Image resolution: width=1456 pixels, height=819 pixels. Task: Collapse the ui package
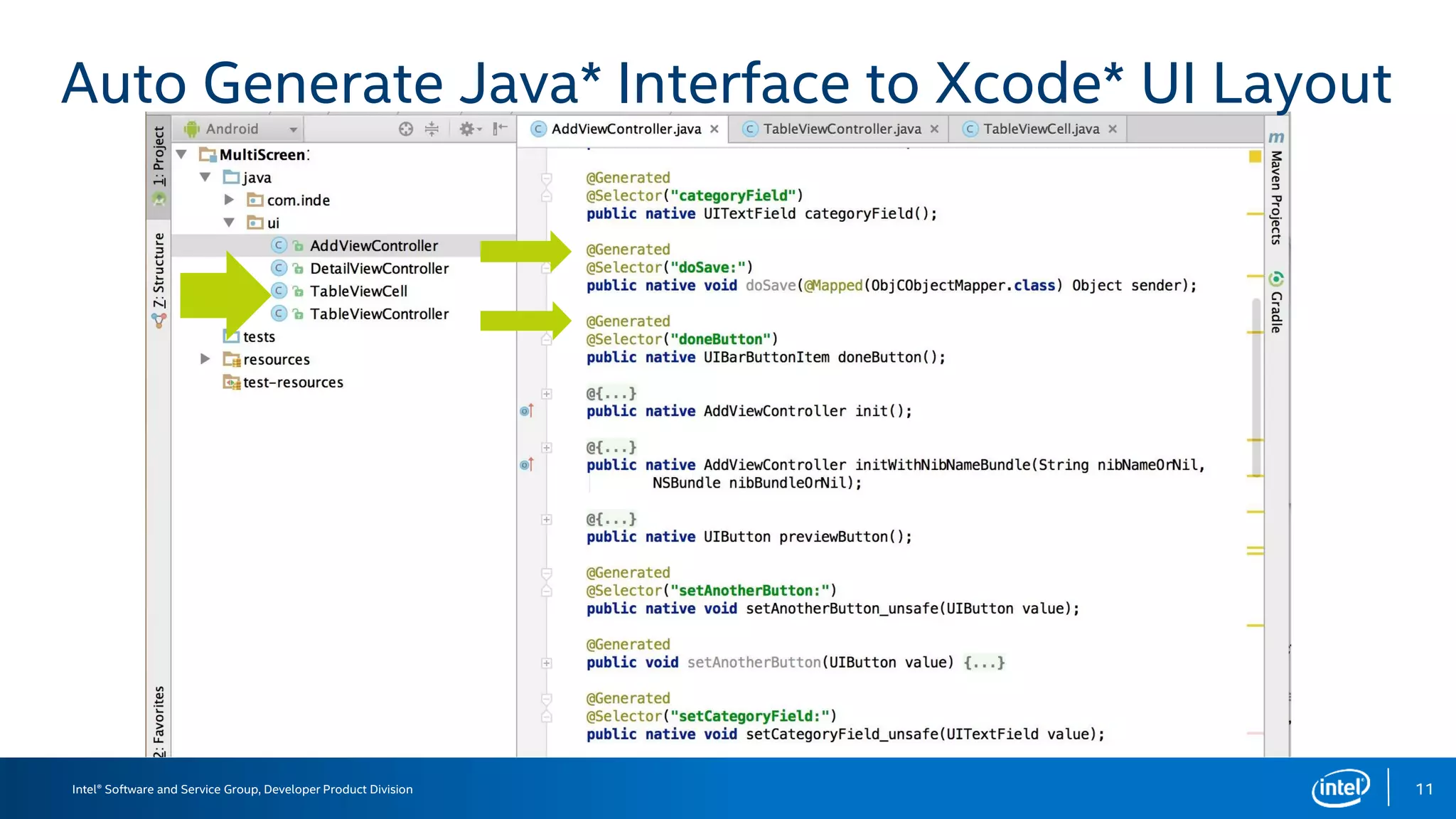tap(229, 223)
